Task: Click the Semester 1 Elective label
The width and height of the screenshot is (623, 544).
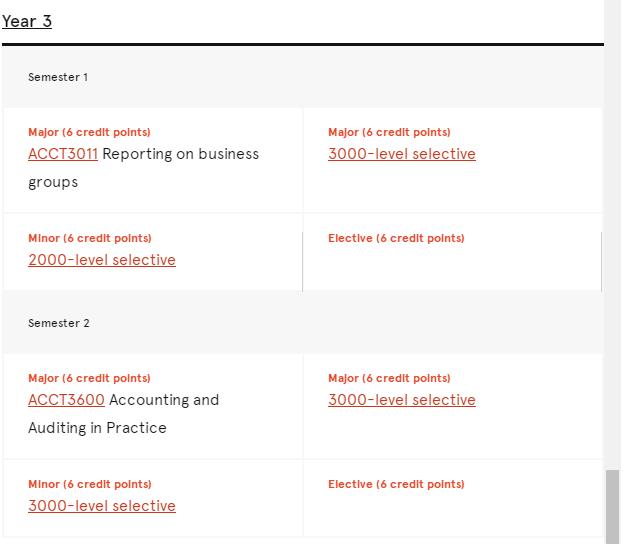Action: click(x=396, y=238)
